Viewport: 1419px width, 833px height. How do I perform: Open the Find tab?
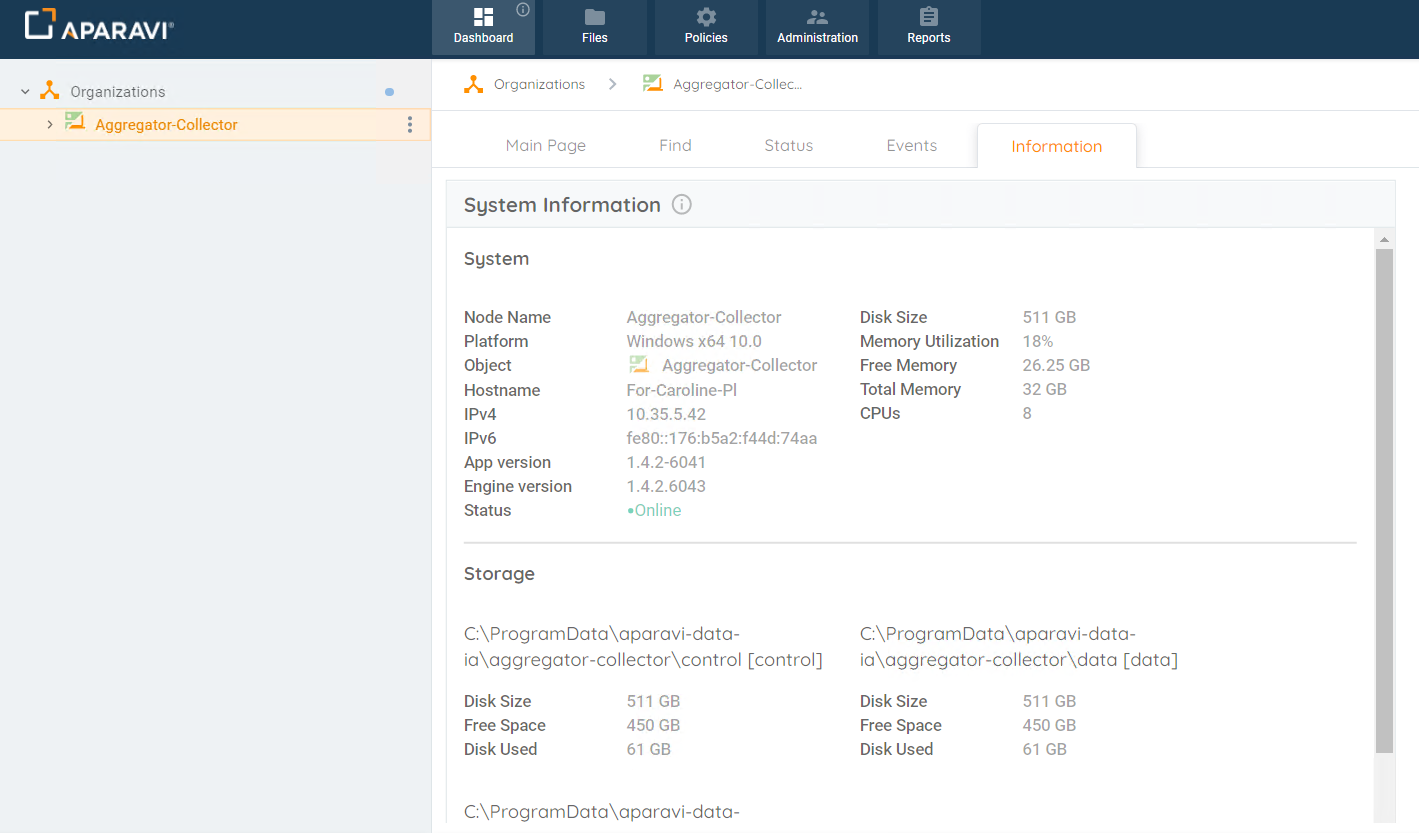(675, 145)
